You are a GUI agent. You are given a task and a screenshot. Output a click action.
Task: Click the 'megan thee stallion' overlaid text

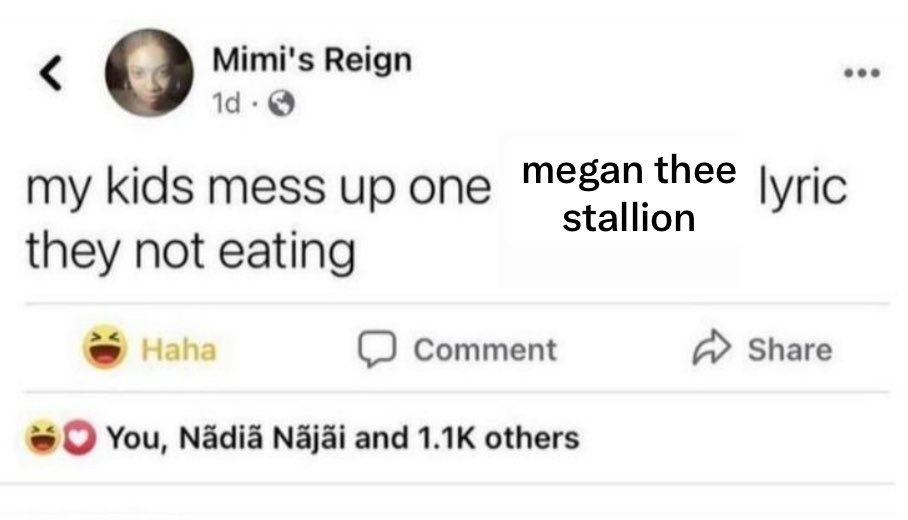coord(629,195)
